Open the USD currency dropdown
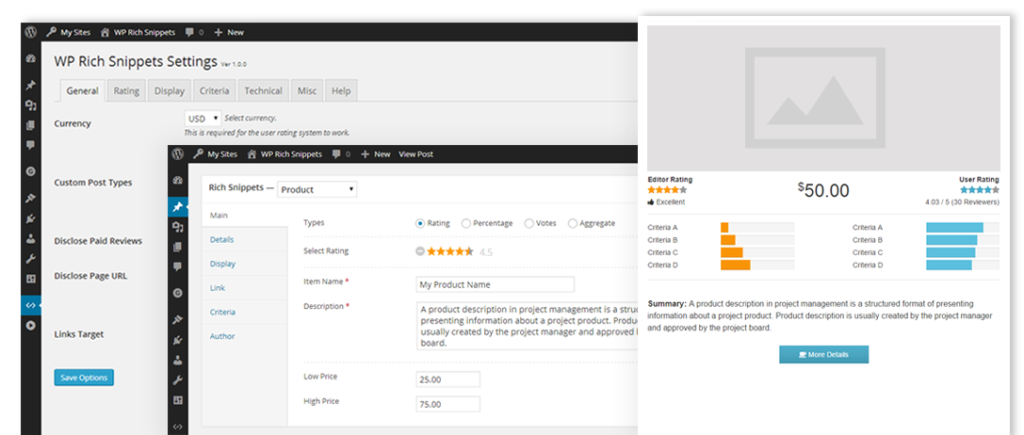Image resolution: width=1024 pixels, height=435 pixels. [x=202, y=118]
